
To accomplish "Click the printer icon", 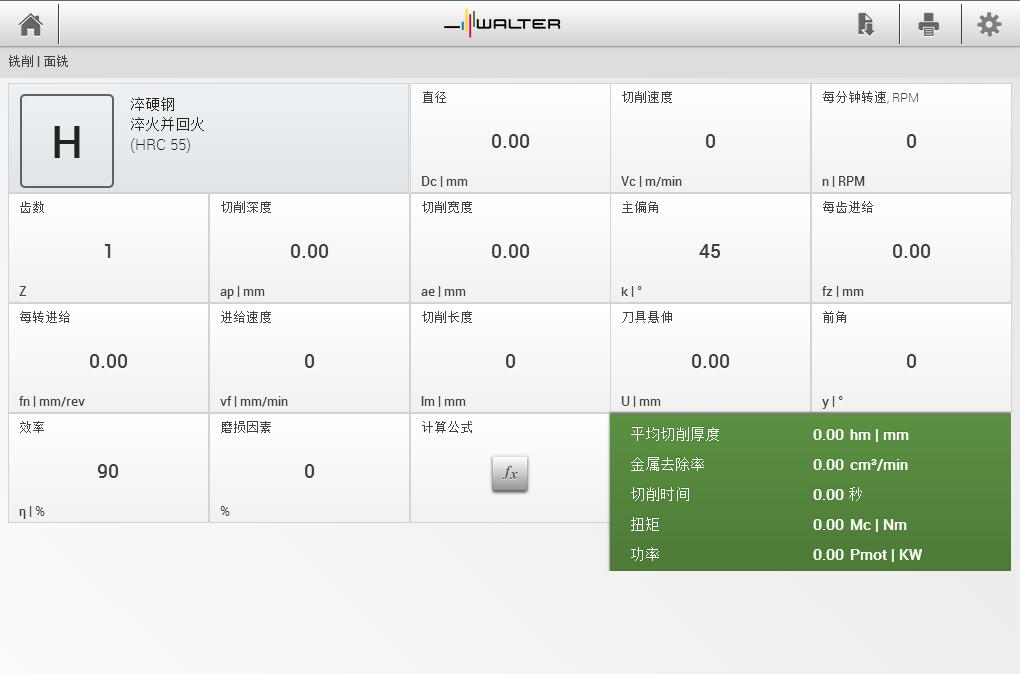I will point(929,24).
